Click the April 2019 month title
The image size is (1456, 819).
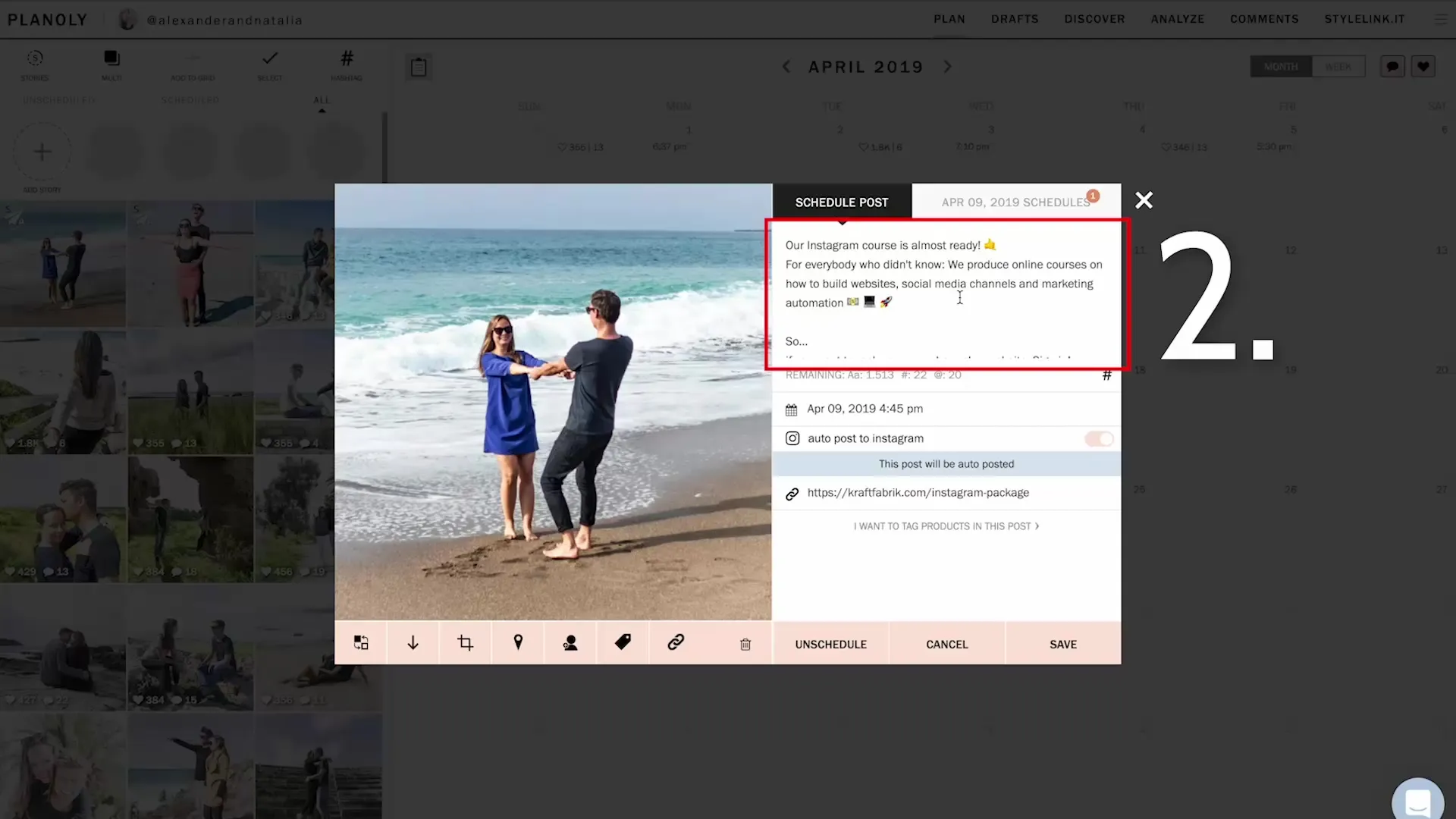(866, 67)
